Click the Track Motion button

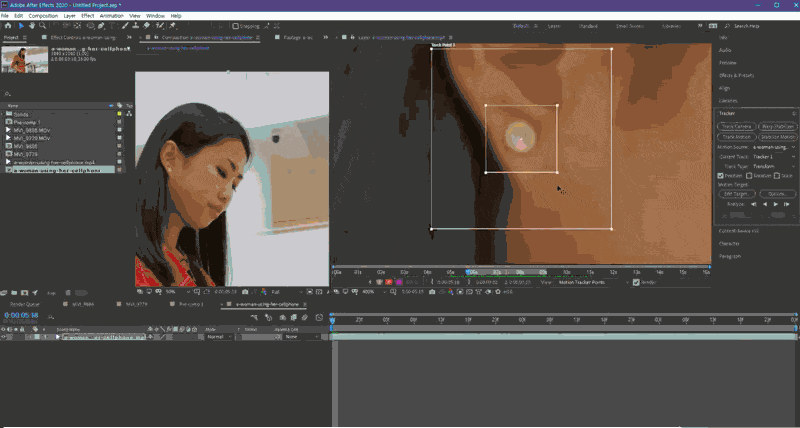(736, 137)
